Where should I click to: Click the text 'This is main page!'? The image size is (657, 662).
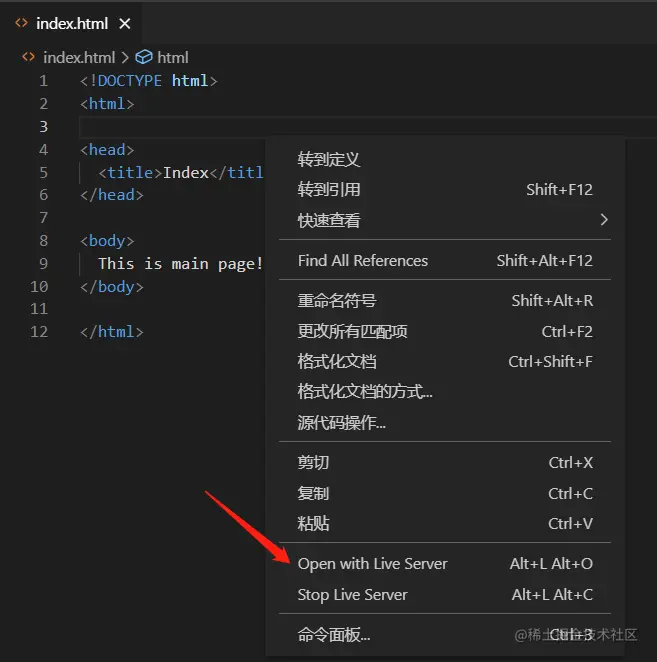(180, 263)
